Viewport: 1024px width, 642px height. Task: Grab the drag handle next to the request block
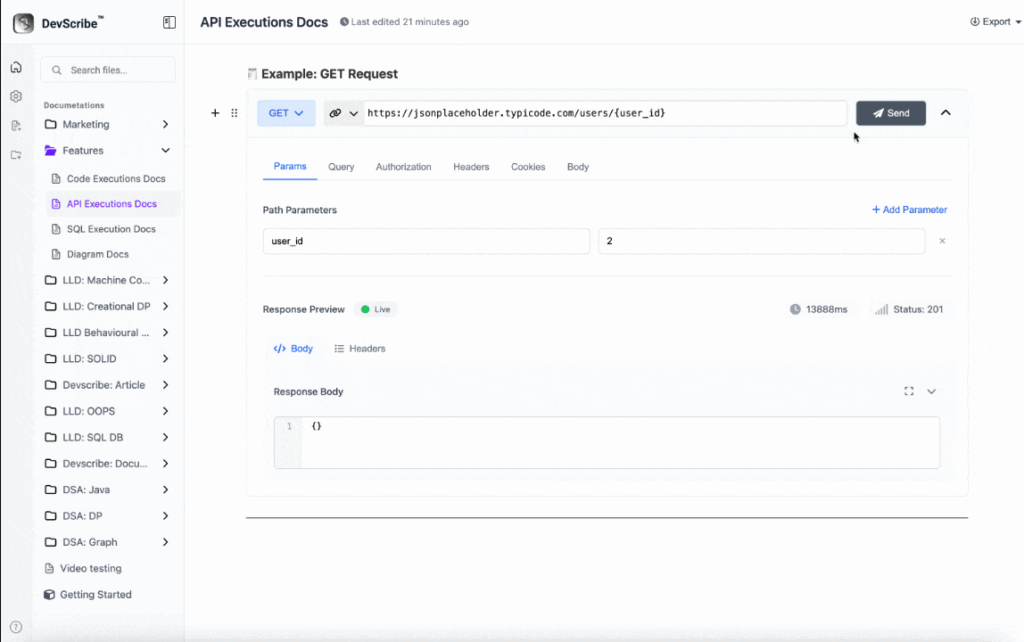[x=234, y=113]
